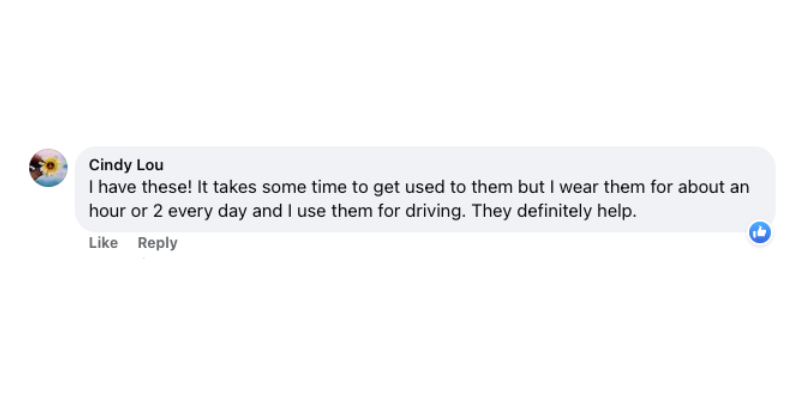Click the sunflower in the avatar image
The image size is (800, 400).
pyautogui.click(x=50, y=165)
